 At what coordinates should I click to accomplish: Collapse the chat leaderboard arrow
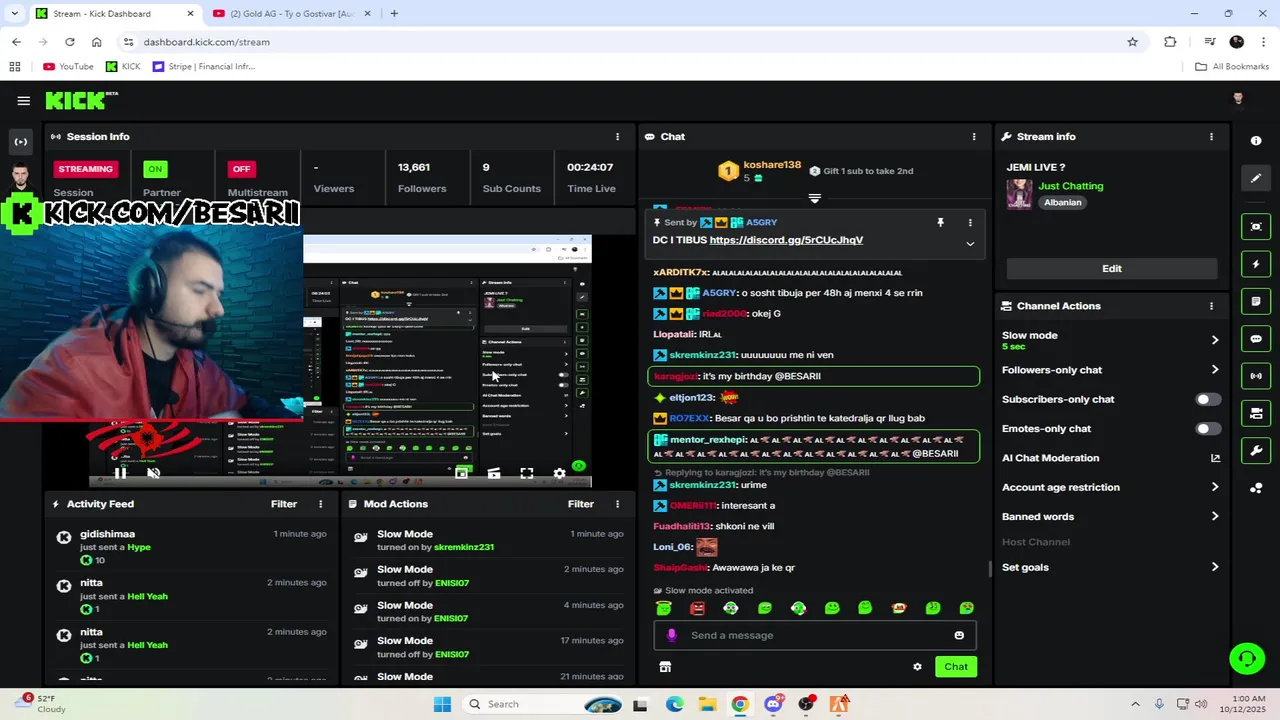814,199
